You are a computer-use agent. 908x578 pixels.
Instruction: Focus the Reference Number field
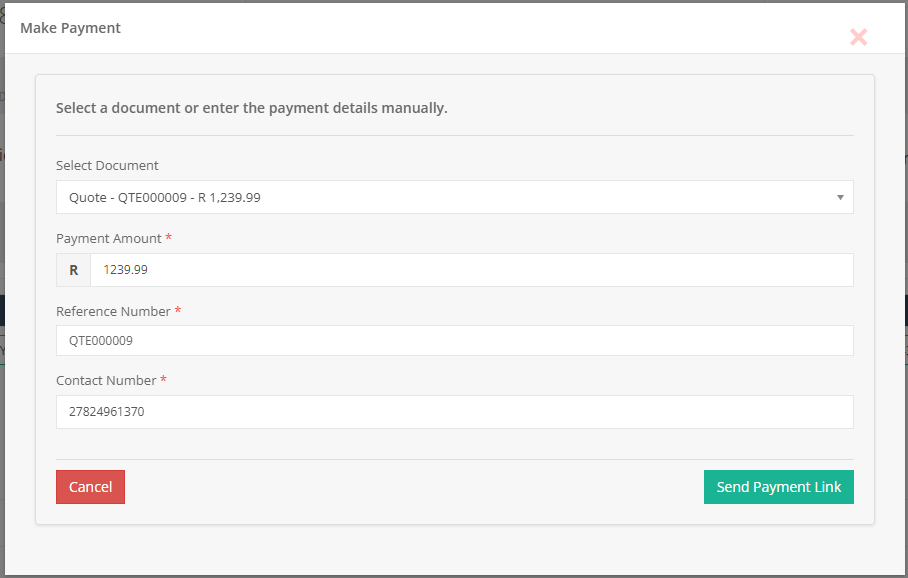[x=454, y=341]
